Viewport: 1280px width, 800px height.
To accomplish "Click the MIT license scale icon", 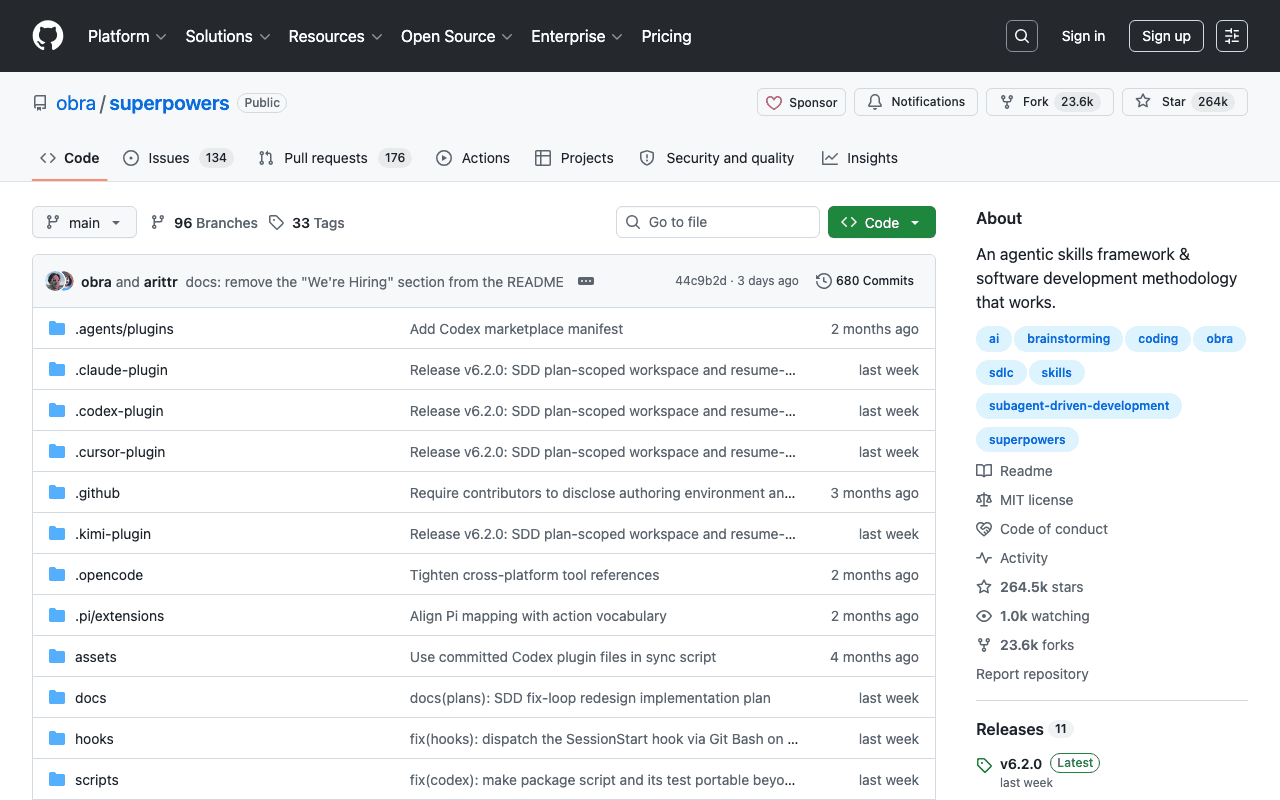I will [x=984, y=500].
